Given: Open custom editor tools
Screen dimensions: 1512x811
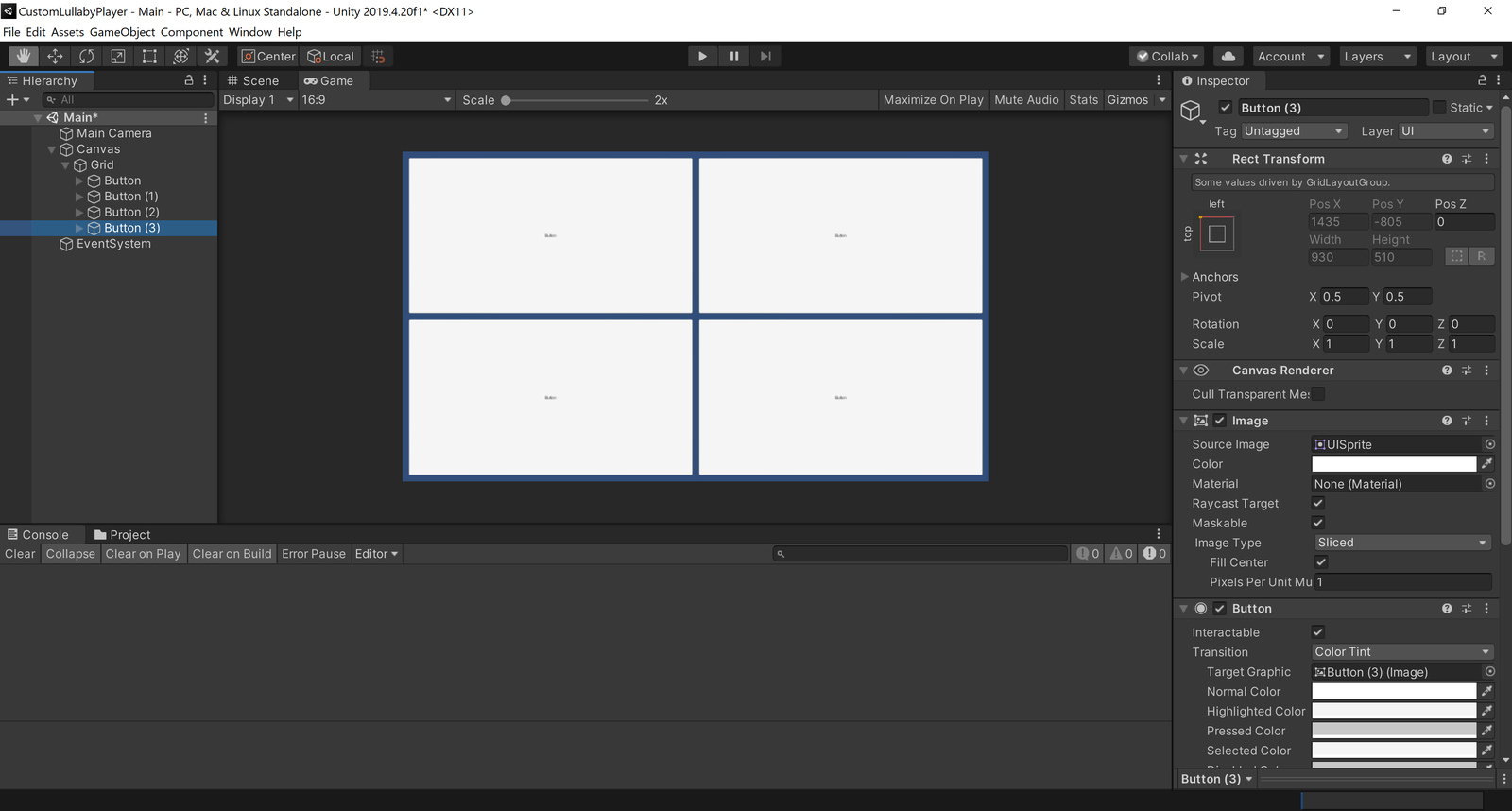Looking at the screenshot, I should (213, 57).
